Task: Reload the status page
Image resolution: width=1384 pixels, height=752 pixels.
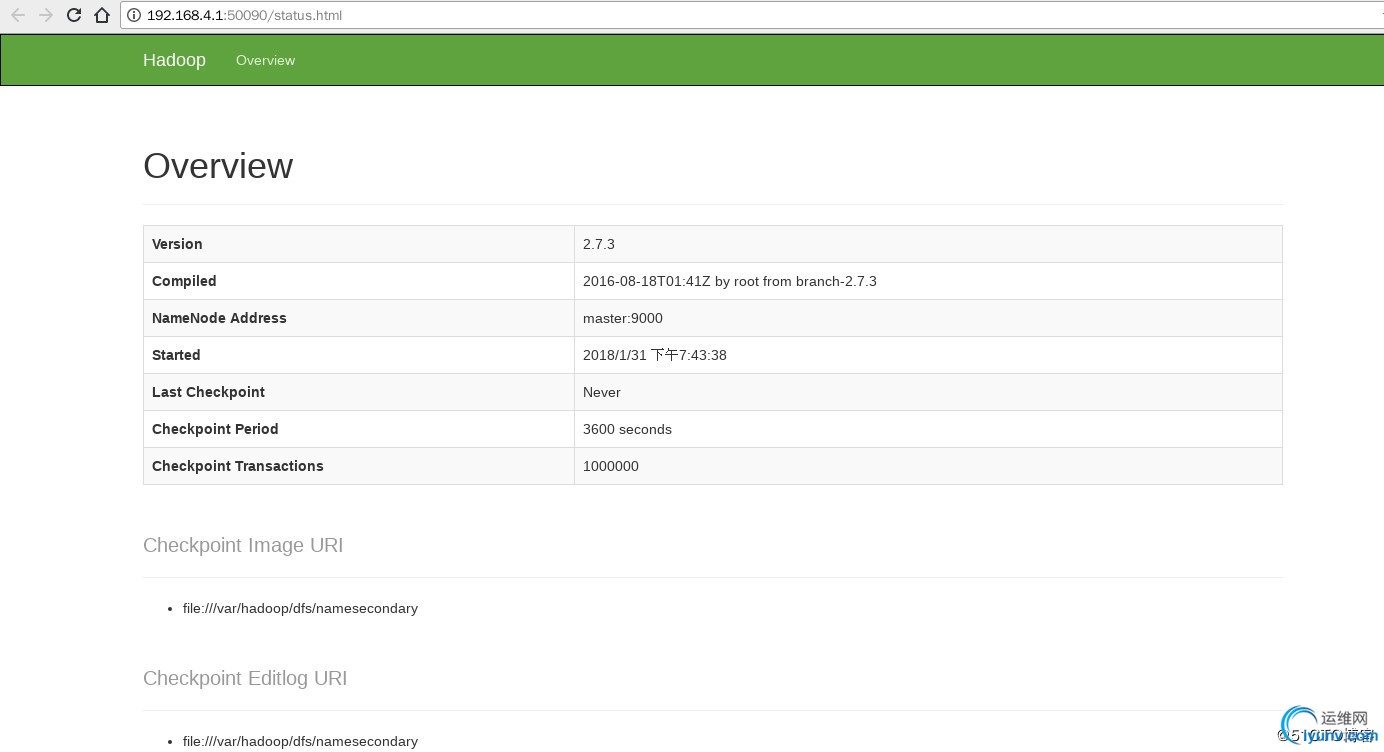Action: click(x=74, y=15)
